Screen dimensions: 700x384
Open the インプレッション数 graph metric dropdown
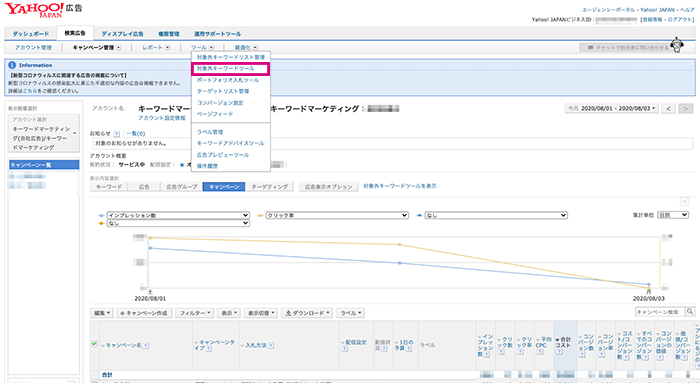[x=178, y=215]
